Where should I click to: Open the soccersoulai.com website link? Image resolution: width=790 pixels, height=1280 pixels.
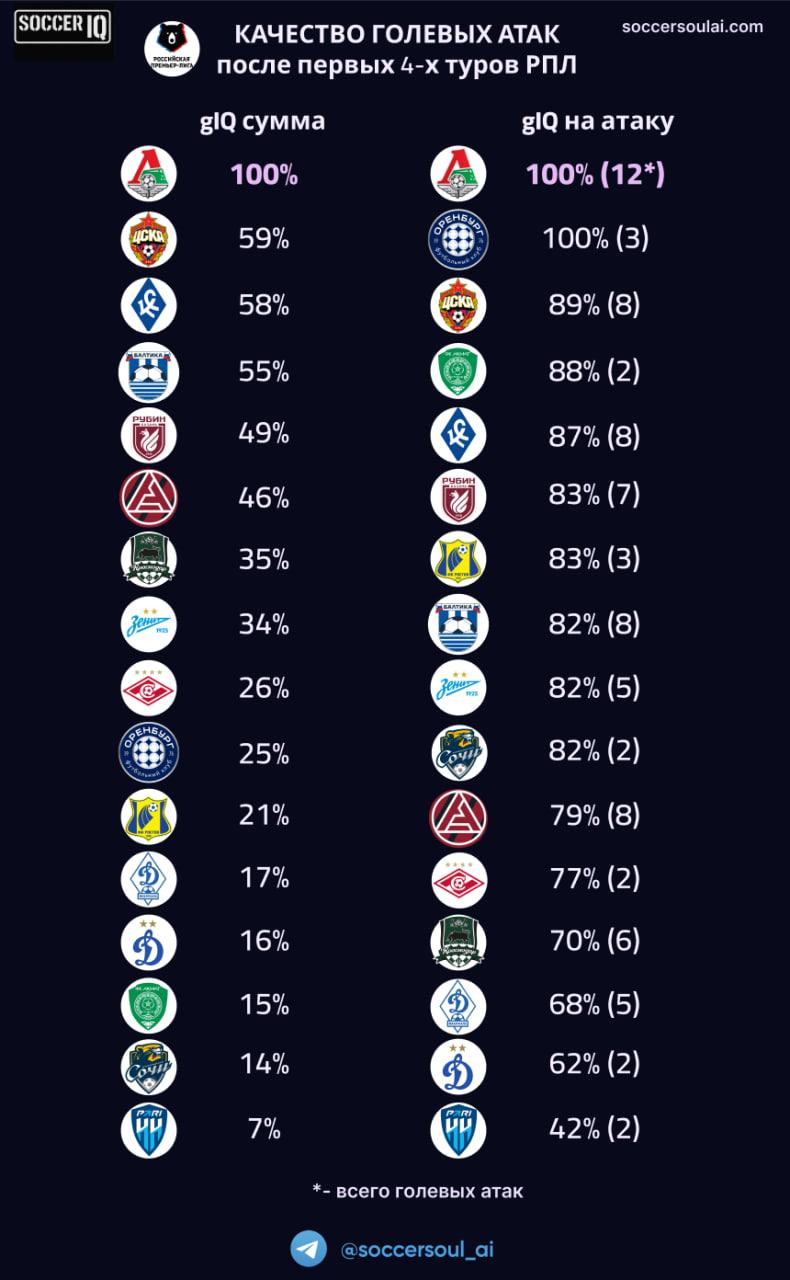[692, 27]
